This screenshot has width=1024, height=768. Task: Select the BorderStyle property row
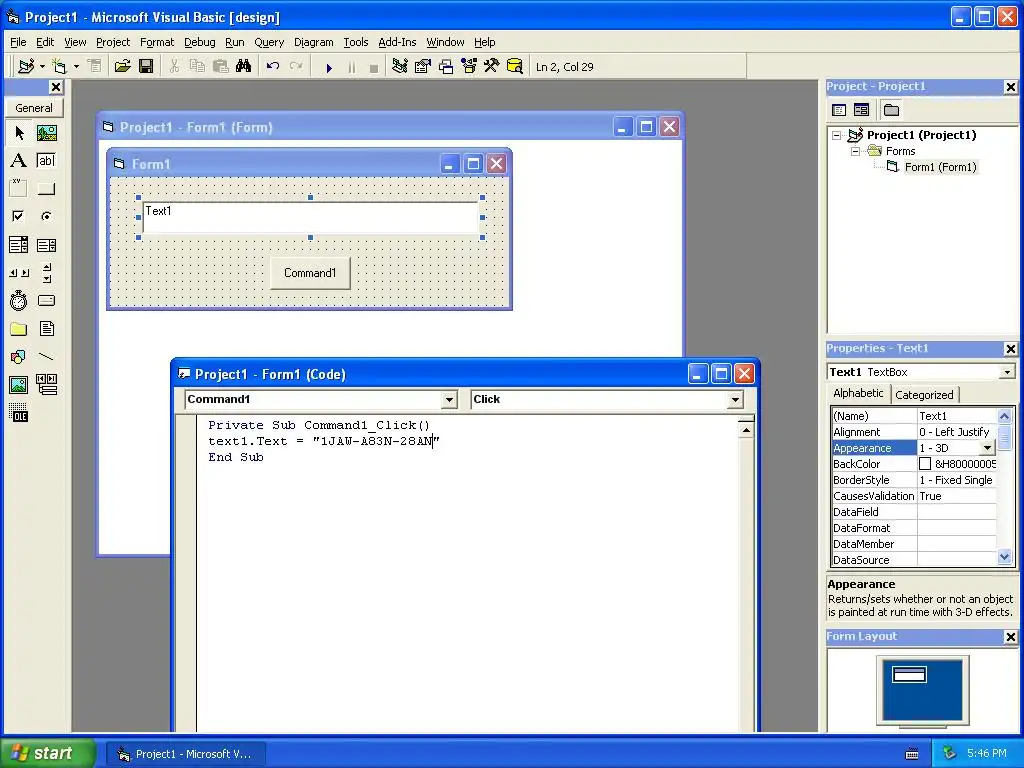(x=914, y=480)
